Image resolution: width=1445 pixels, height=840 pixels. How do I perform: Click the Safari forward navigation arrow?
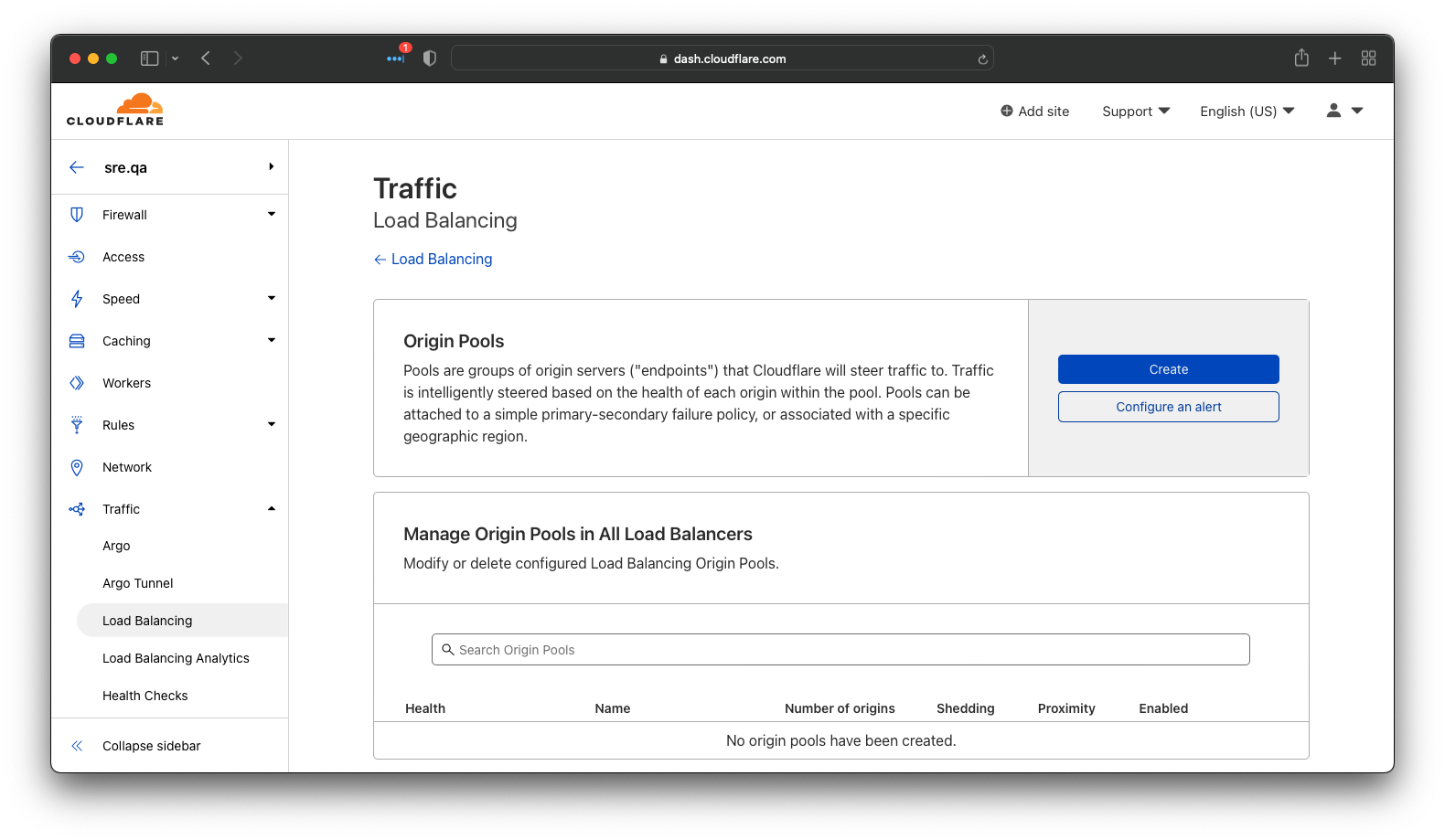pos(238,58)
